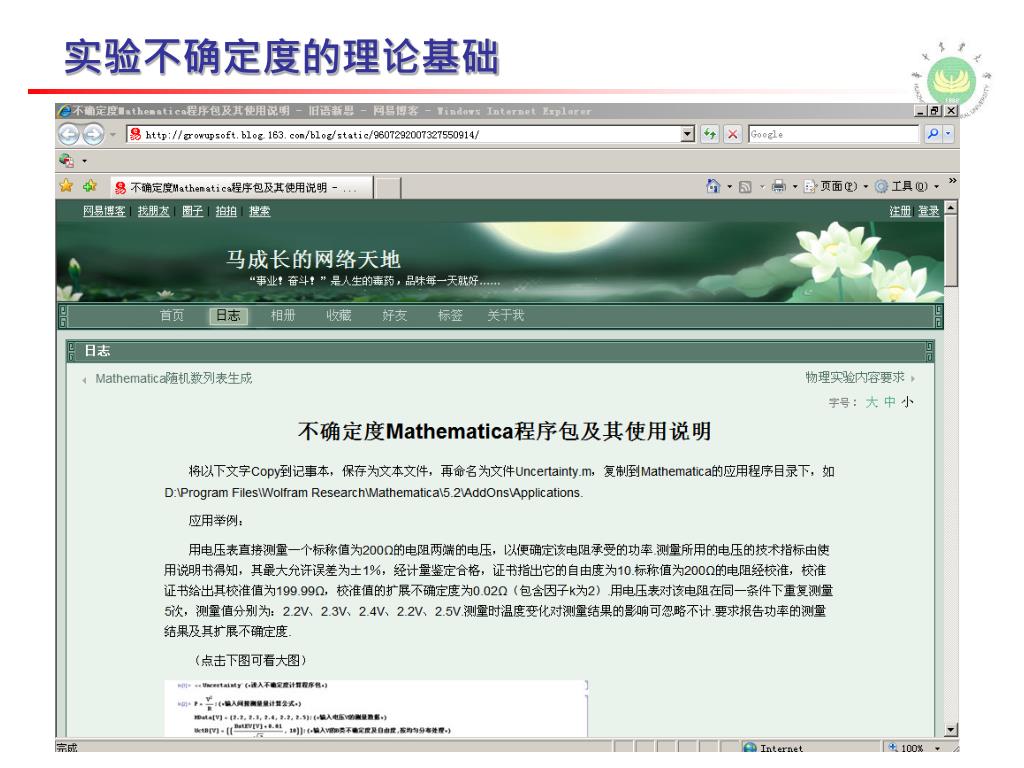Click the browser Forward arrow button
Viewport: 1024px width, 768px height.
[93, 135]
